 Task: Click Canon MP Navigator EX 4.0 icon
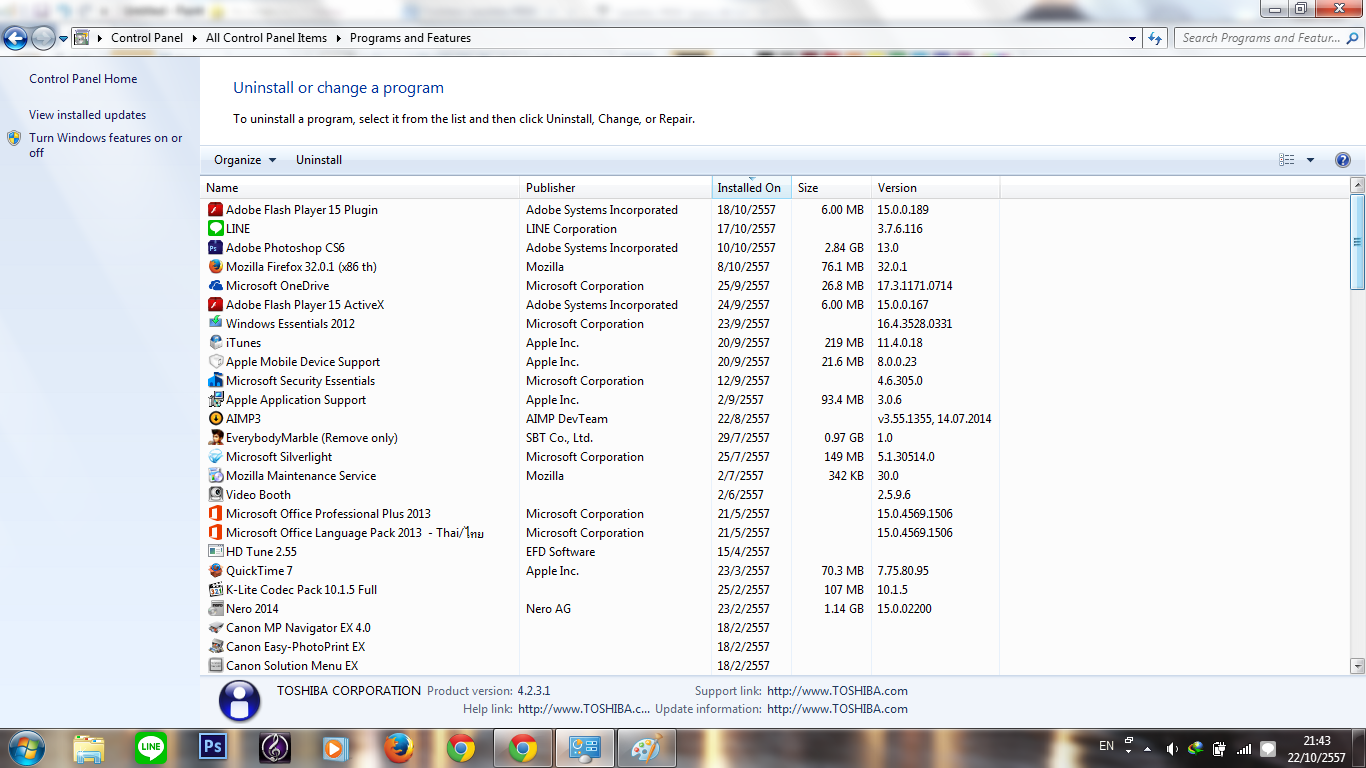215,628
